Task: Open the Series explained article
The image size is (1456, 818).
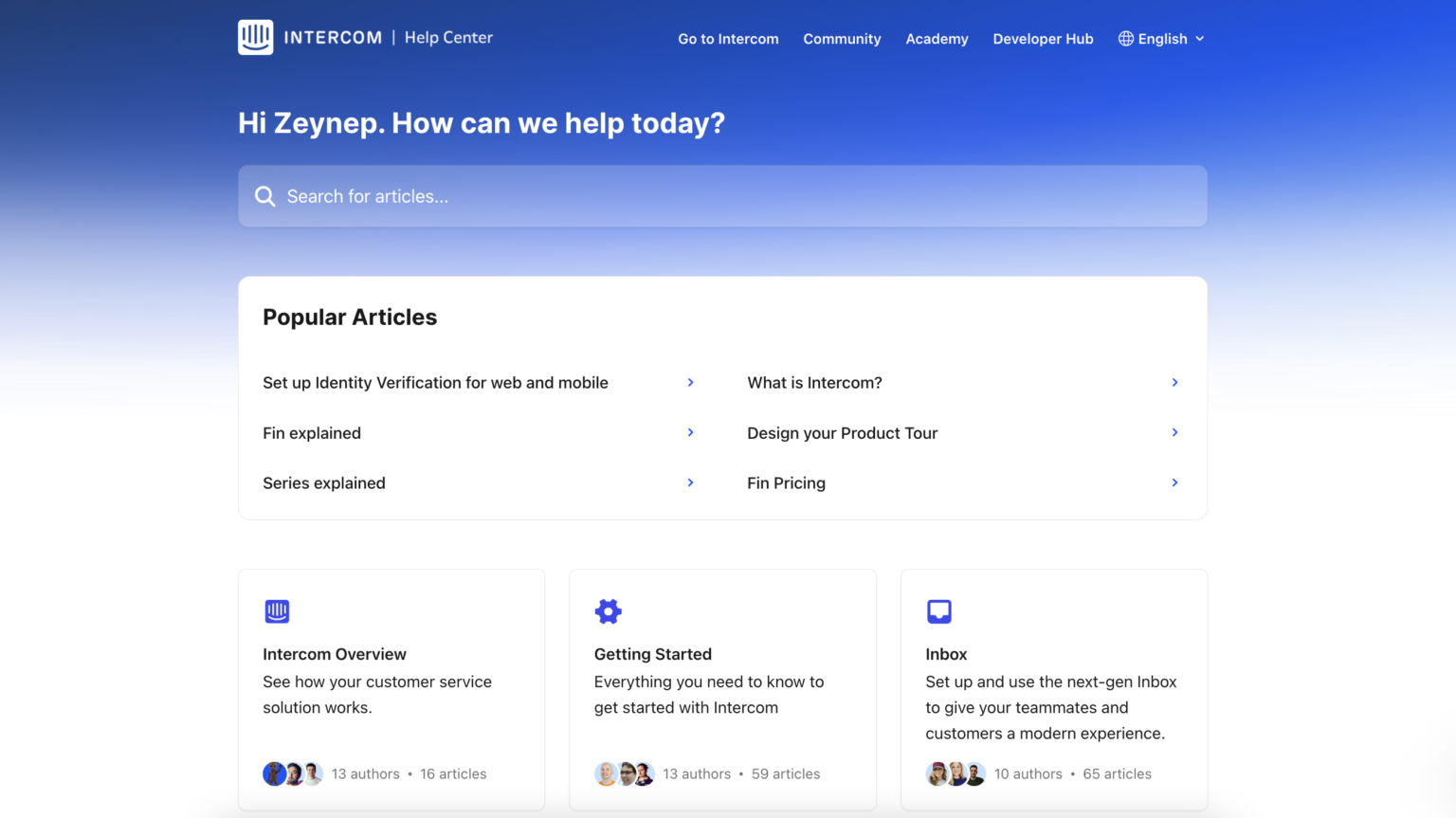Action: coord(324,483)
